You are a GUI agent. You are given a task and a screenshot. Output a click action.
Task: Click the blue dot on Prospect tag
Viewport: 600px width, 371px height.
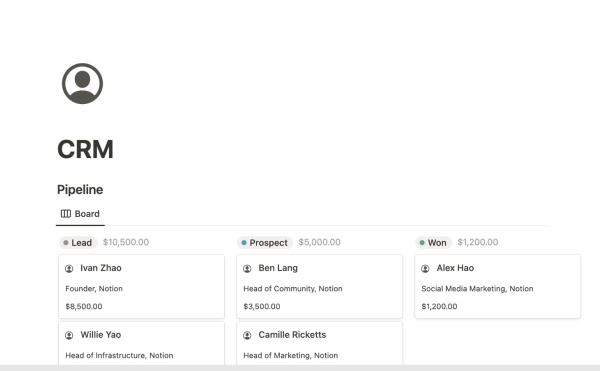click(x=244, y=242)
